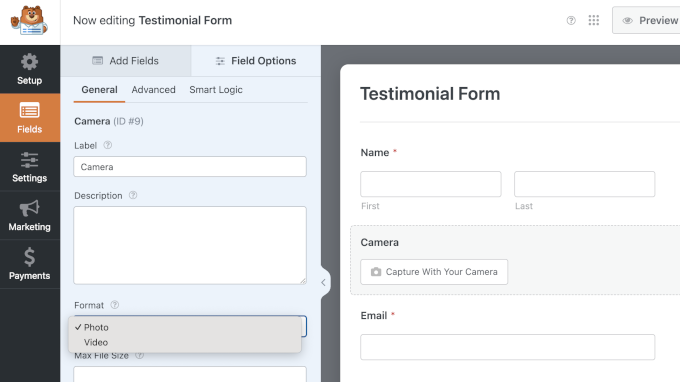Choose Photo in the Format dropdown

[x=185, y=327]
